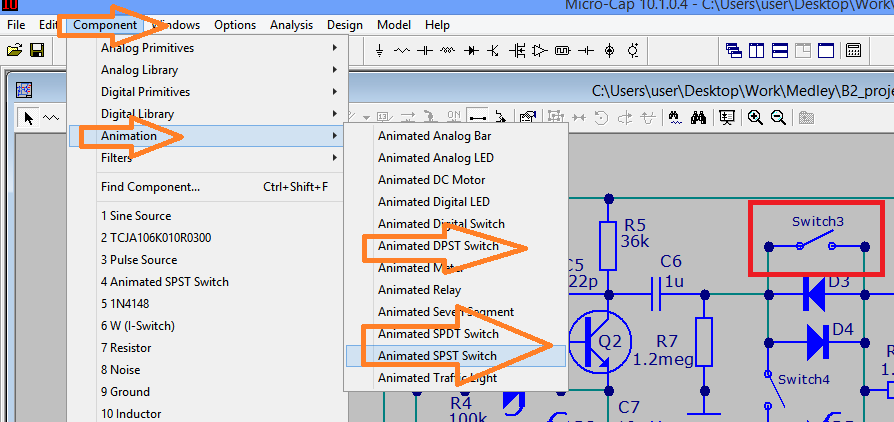Click the Open file folder icon
This screenshot has height=422, width=894.
pyautogui.click(x=14, y=50)
